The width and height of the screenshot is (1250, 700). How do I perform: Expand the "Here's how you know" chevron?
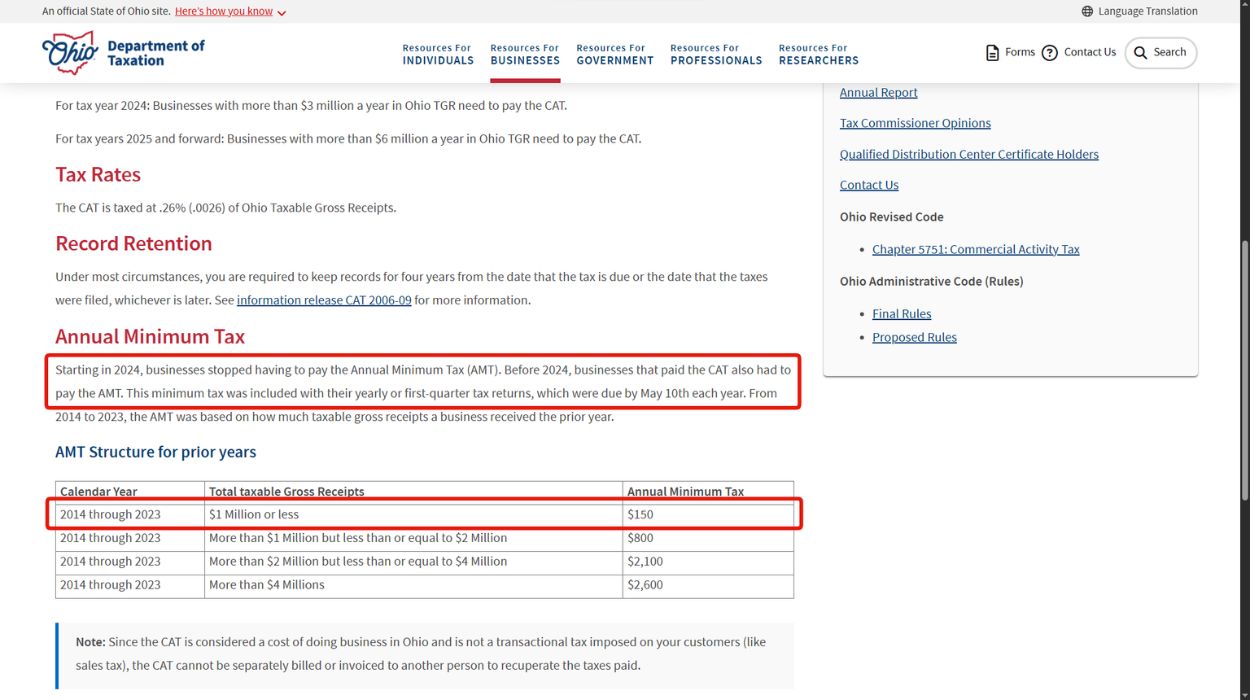click(x=281, y=13)
